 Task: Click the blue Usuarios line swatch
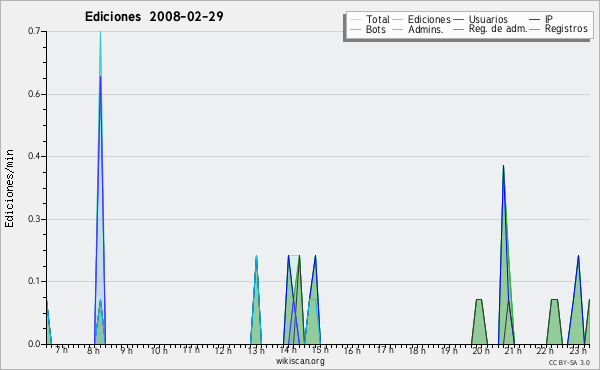click(x=458, y=20)
